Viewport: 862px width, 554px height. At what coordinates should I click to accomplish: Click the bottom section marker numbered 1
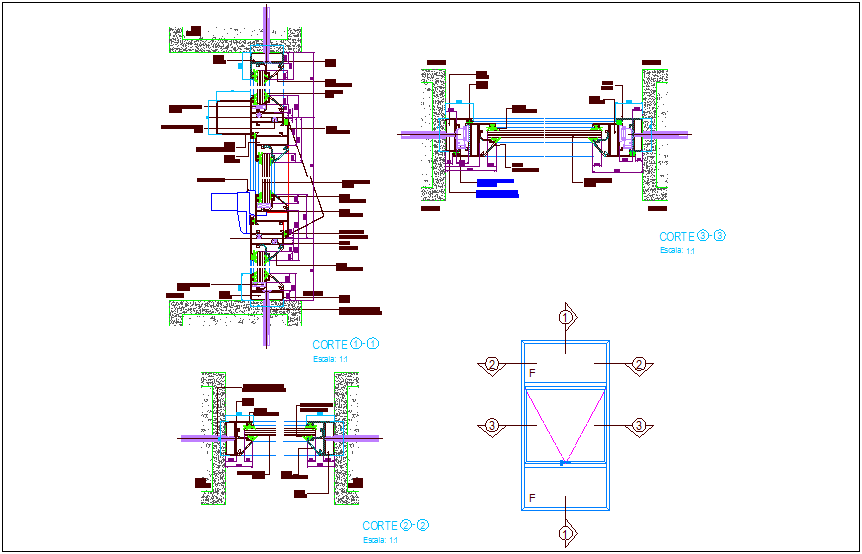(566, 533)
